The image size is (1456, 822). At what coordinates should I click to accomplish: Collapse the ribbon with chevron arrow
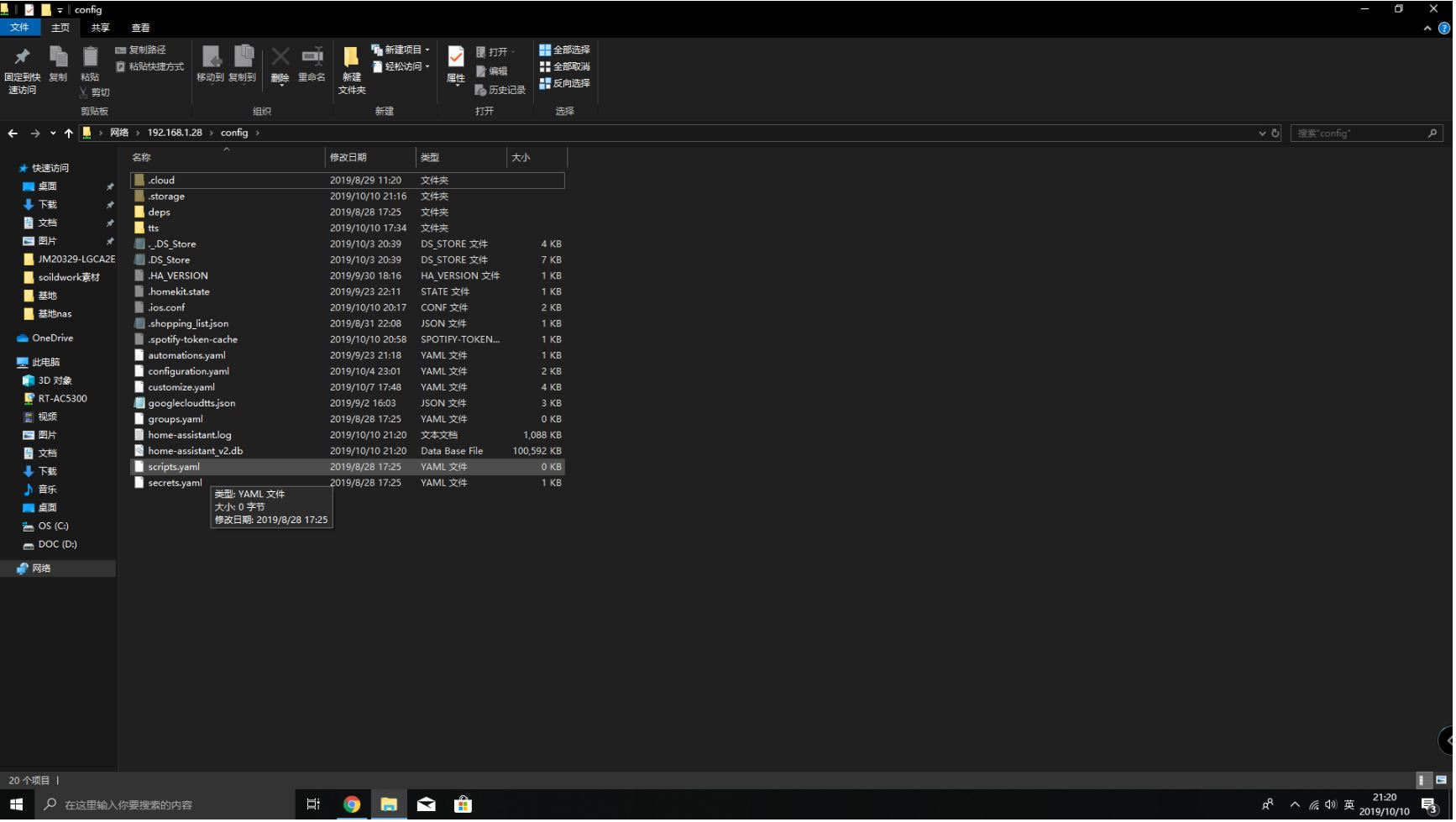tap(1427, 29)
